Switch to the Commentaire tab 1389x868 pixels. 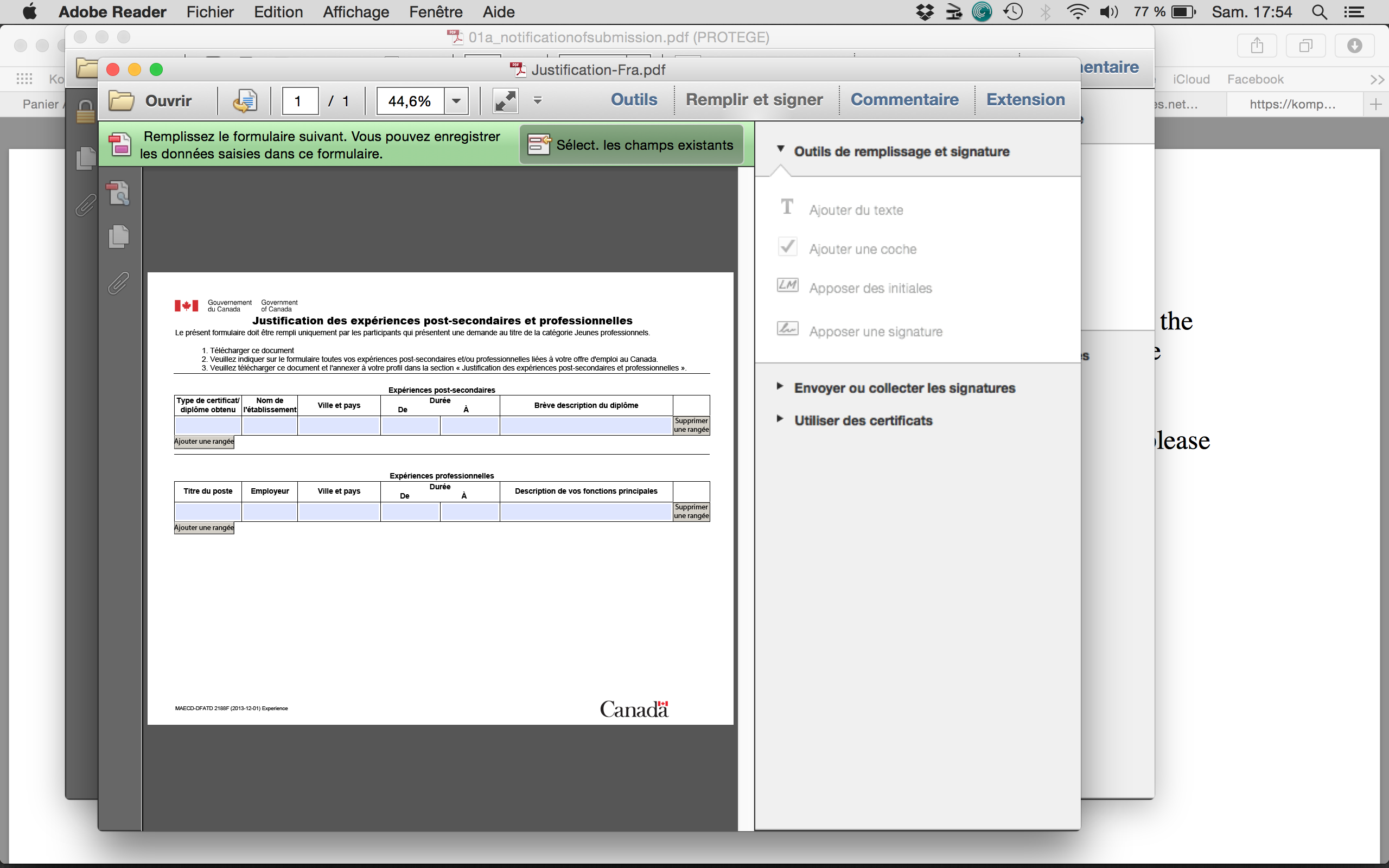(904, 100)
